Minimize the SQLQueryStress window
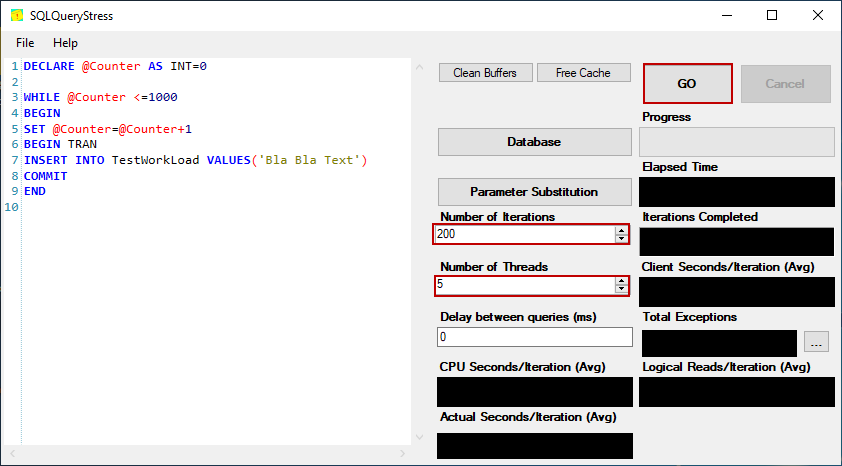The image size is (842, 466). pyautogui.click(x=726, y=16)
